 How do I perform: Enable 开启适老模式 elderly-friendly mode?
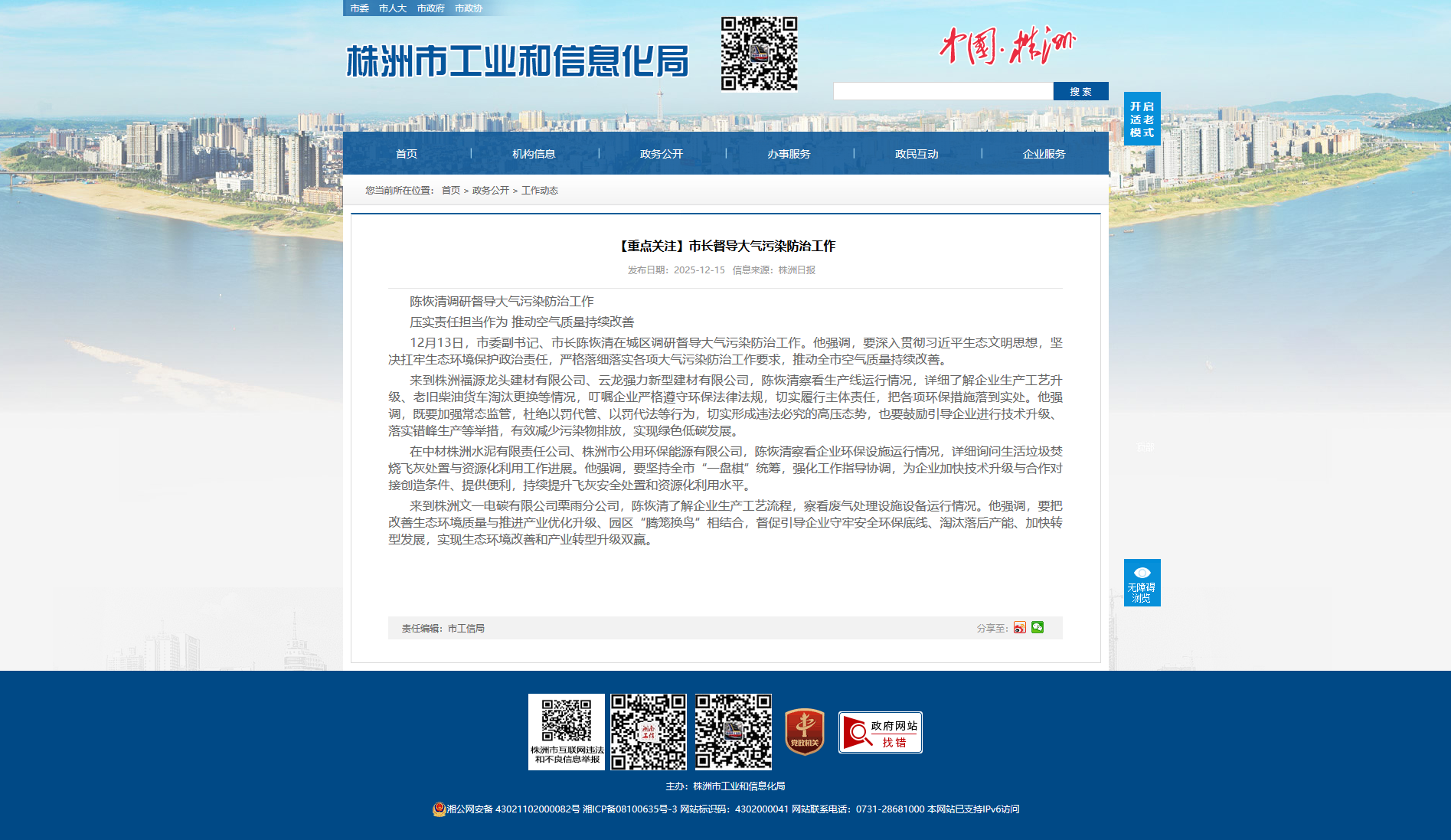[x=1142, y=119]
